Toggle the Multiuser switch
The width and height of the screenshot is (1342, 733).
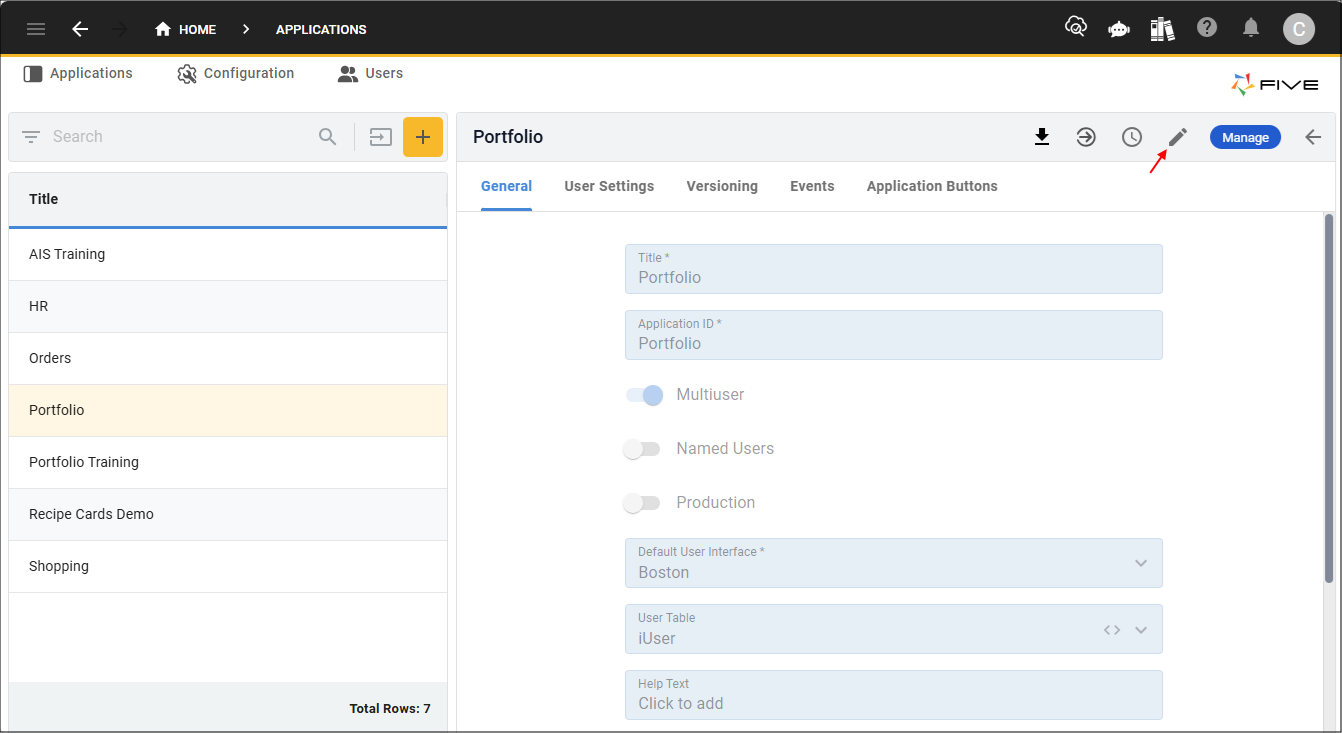(x=644, y=395)
